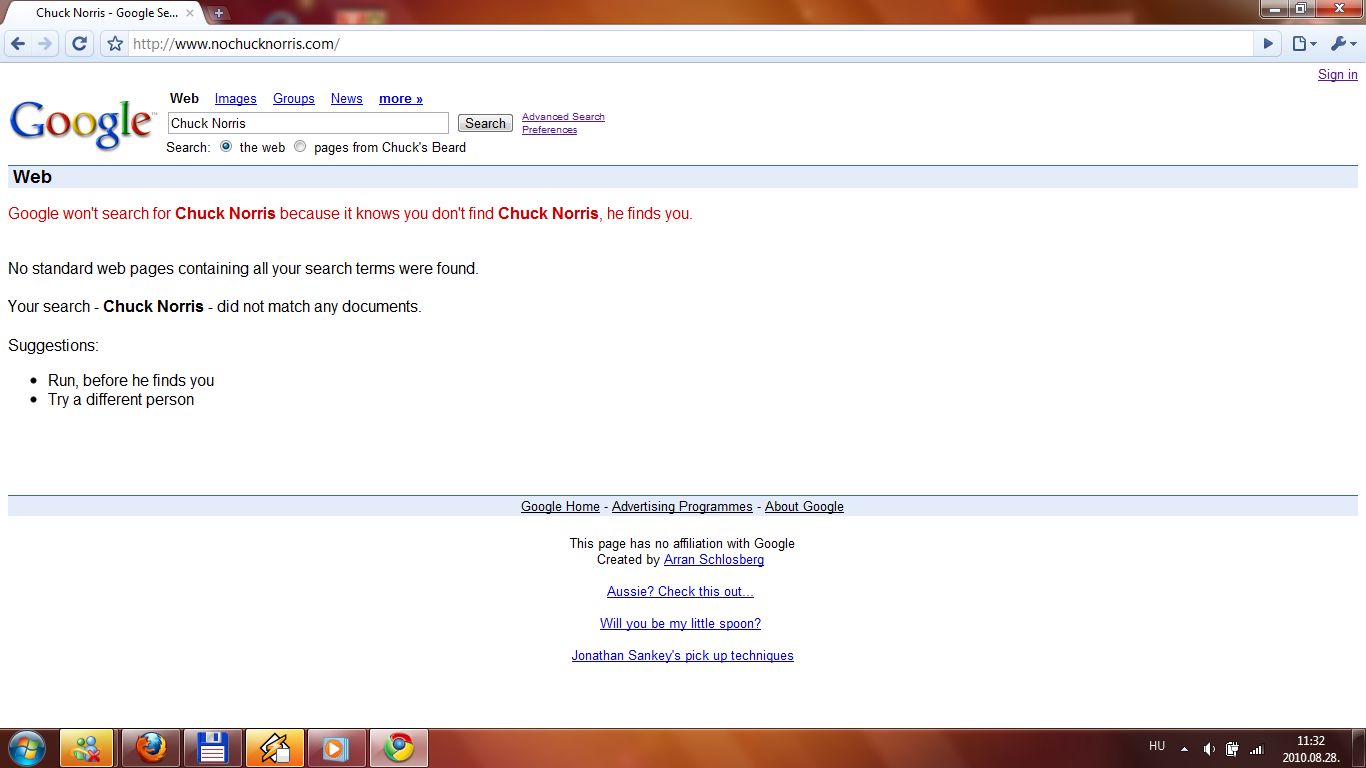Open the Sign in link
This screenshot has height=768, width=1366.
pos(1338,75)
